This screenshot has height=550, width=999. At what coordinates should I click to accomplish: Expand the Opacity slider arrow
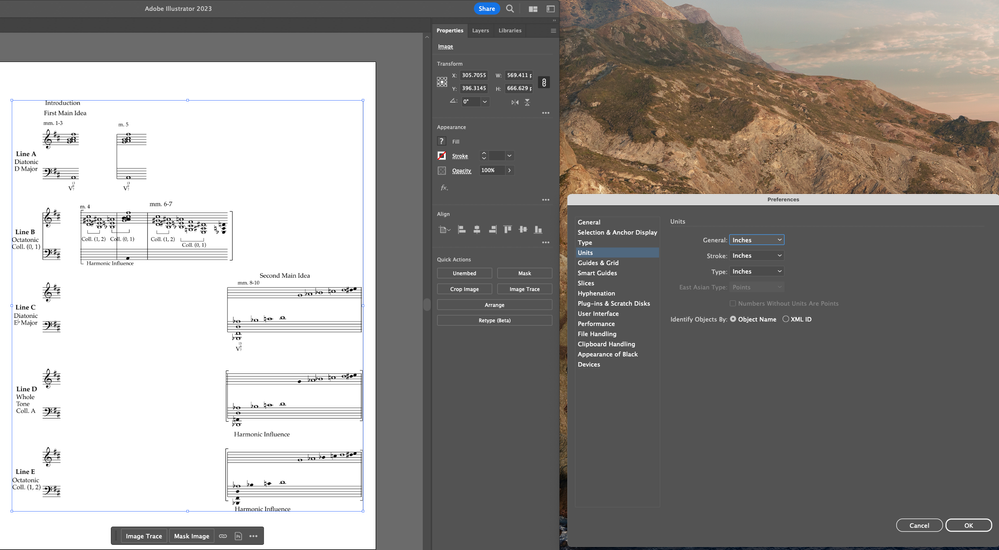pyautogui.click(x=509, y=170)
